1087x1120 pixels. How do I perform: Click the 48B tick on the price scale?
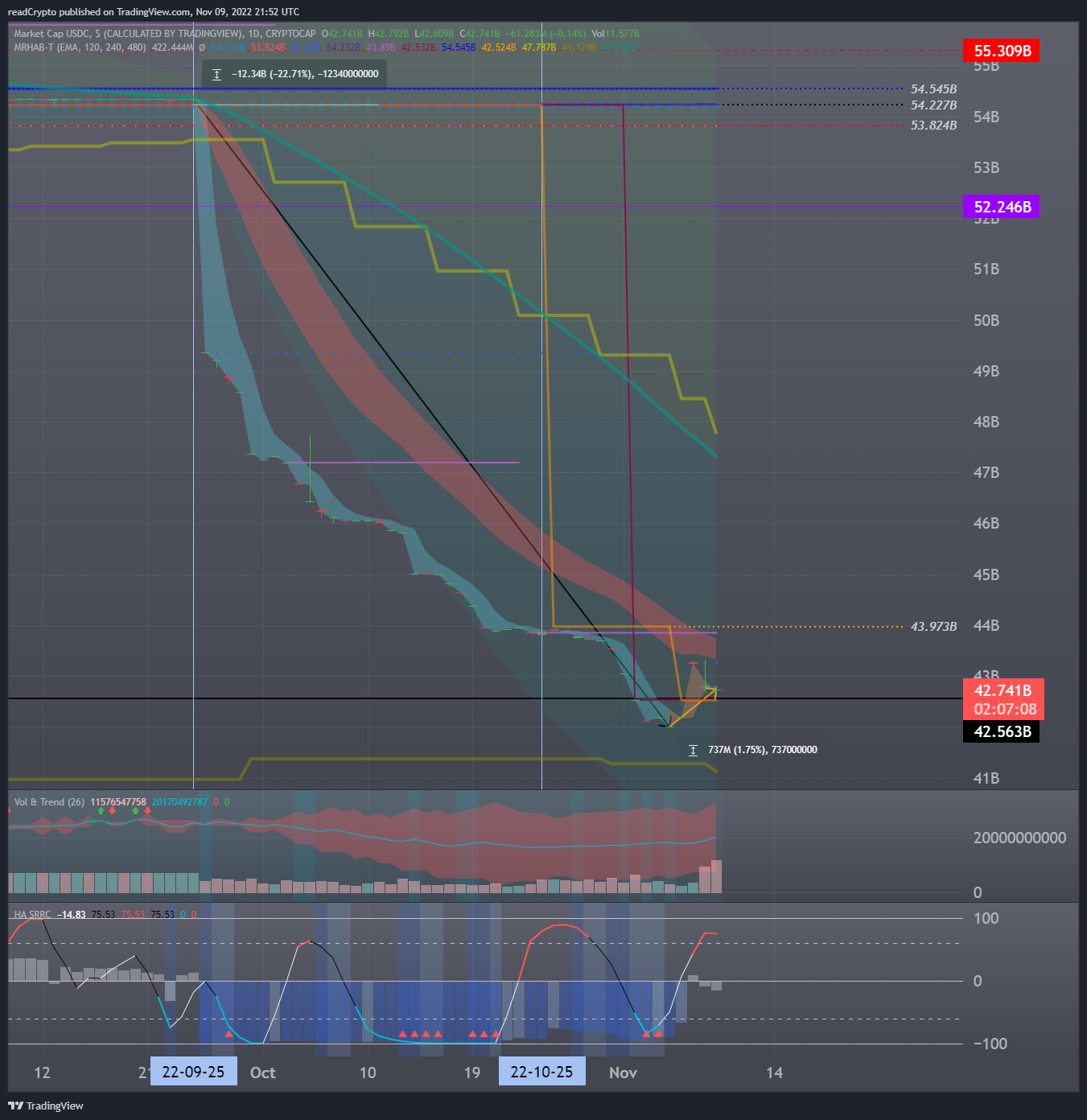pyautogui.click(x=986, y=422)
